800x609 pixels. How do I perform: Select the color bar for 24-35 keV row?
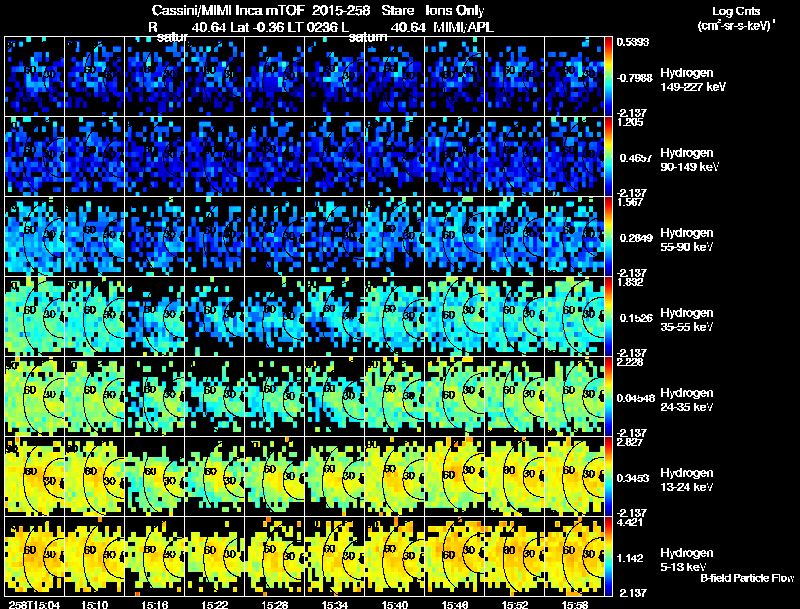coord(608,397)
